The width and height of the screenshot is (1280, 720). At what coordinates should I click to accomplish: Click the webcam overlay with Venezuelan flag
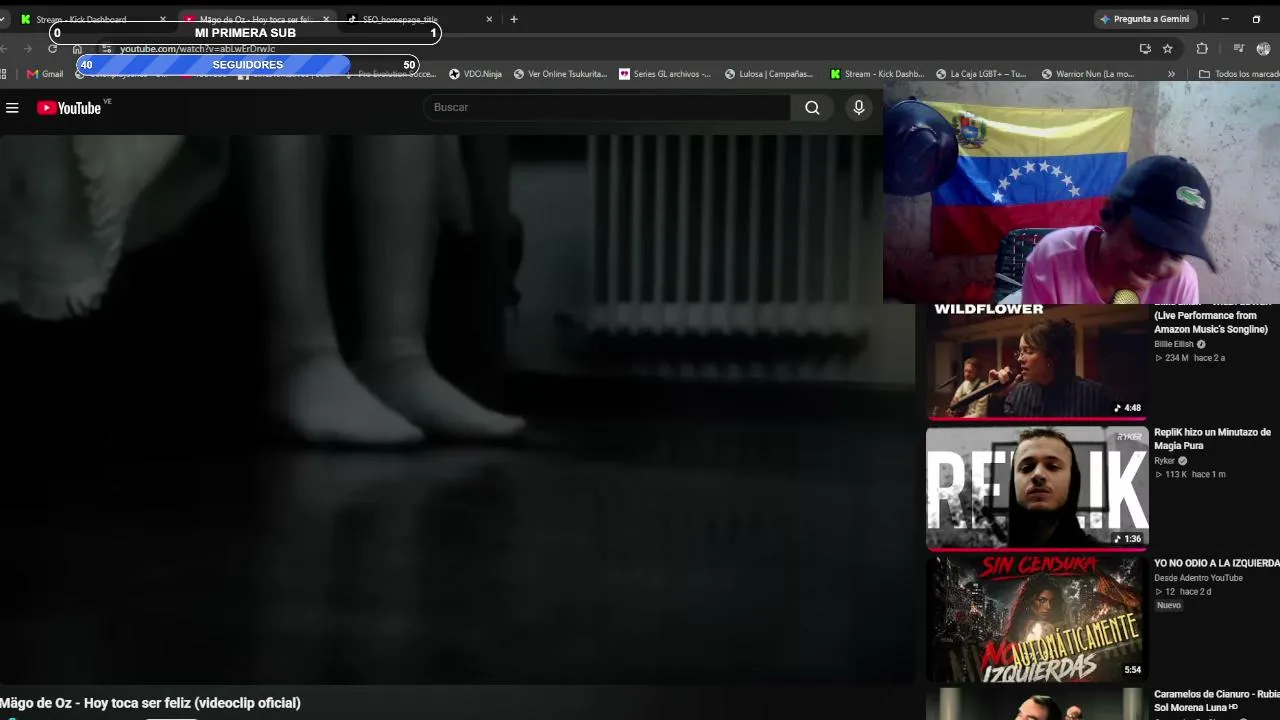tap(1081, 192)
